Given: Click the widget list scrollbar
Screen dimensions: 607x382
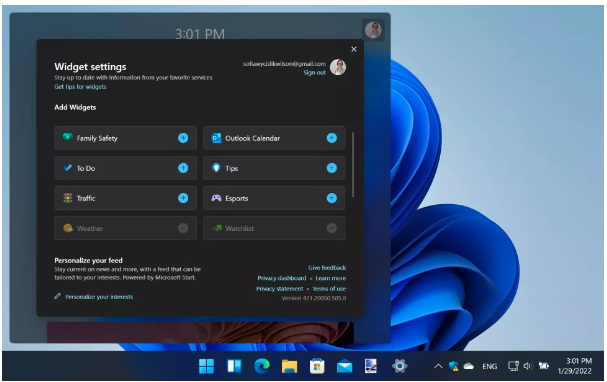Looking at the screenshot, I should coord(353,164).
